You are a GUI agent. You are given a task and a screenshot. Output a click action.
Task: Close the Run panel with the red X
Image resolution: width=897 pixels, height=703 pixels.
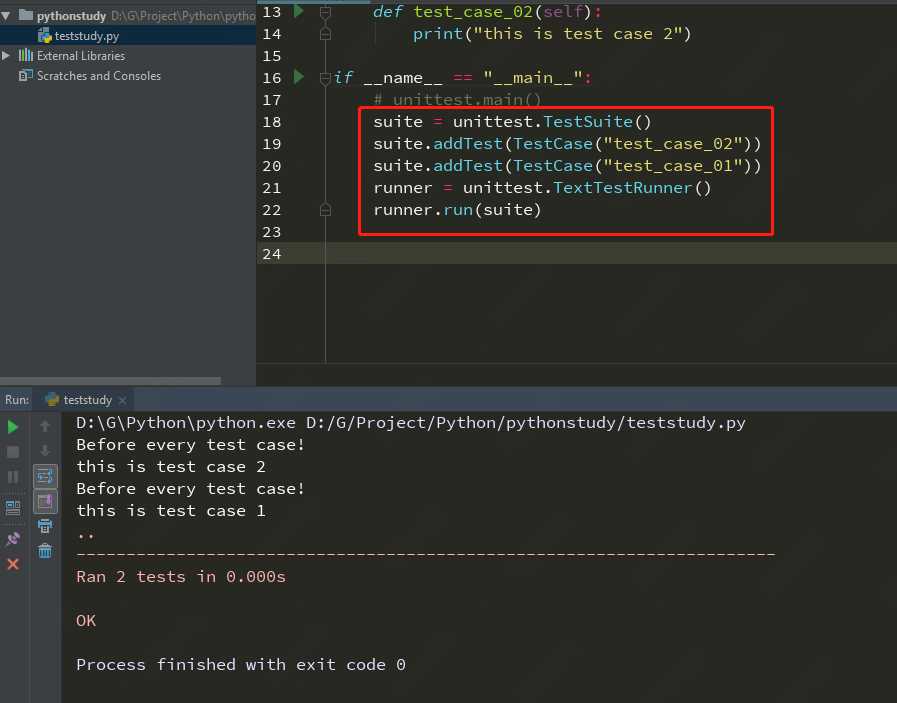click(13, 564)
